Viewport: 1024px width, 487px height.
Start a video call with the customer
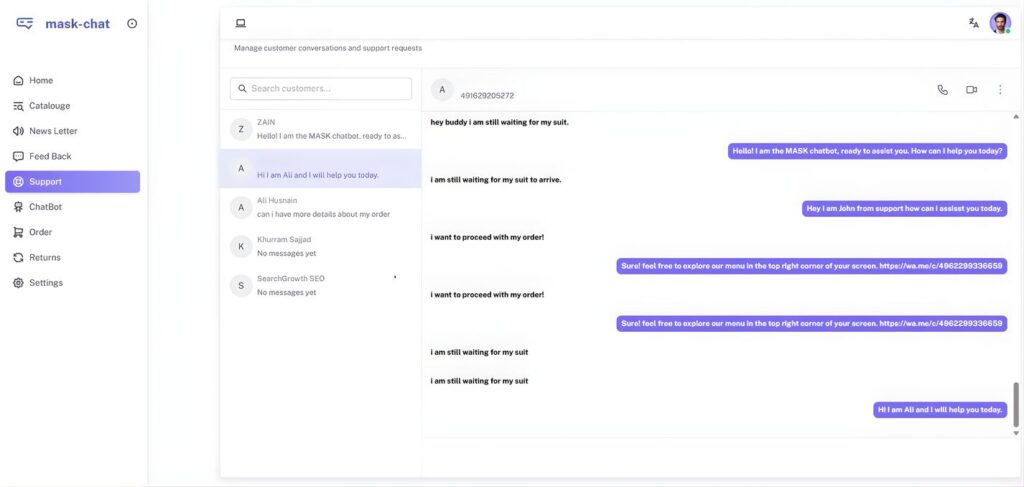[971, 90]
